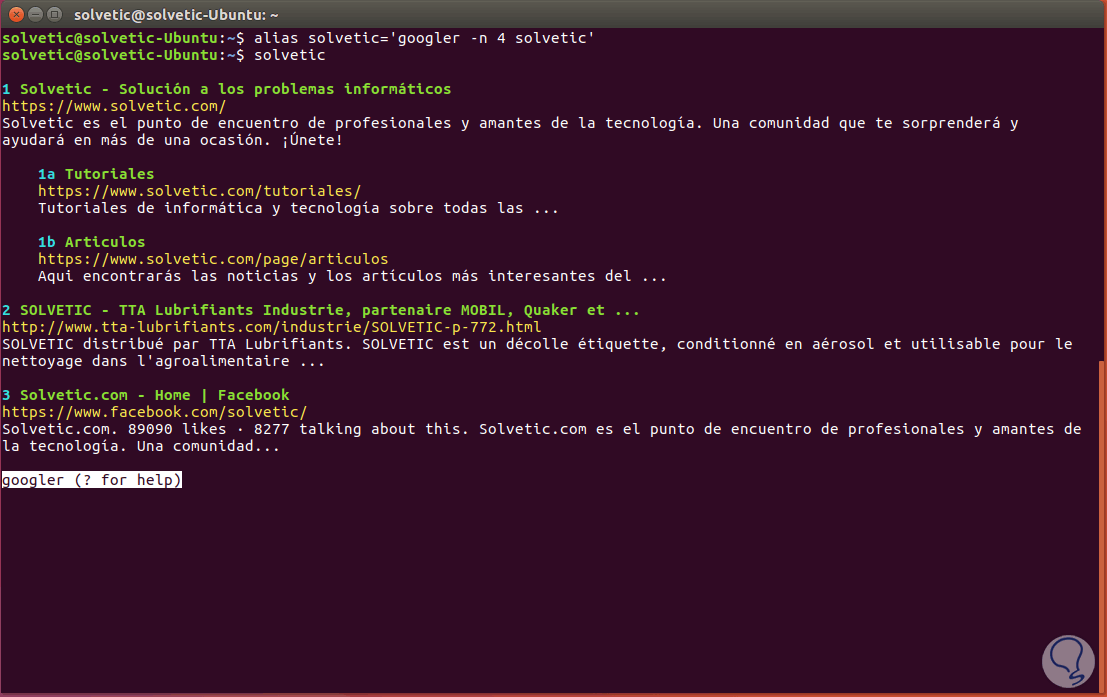1107x697 pixels.
Task: Open link https://www.solvetic.com/tutoriales/
Action: tap(199, 191)
